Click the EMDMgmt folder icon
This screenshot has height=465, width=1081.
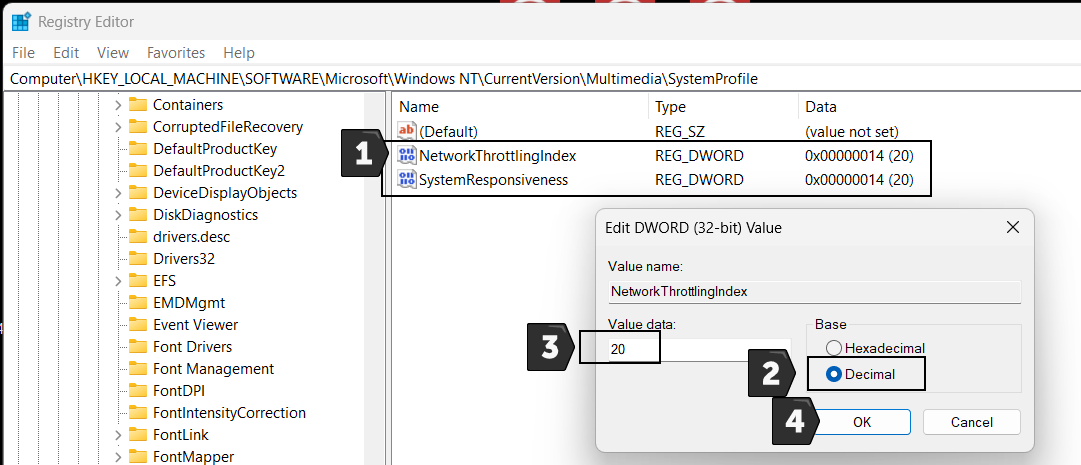(139, 303)
